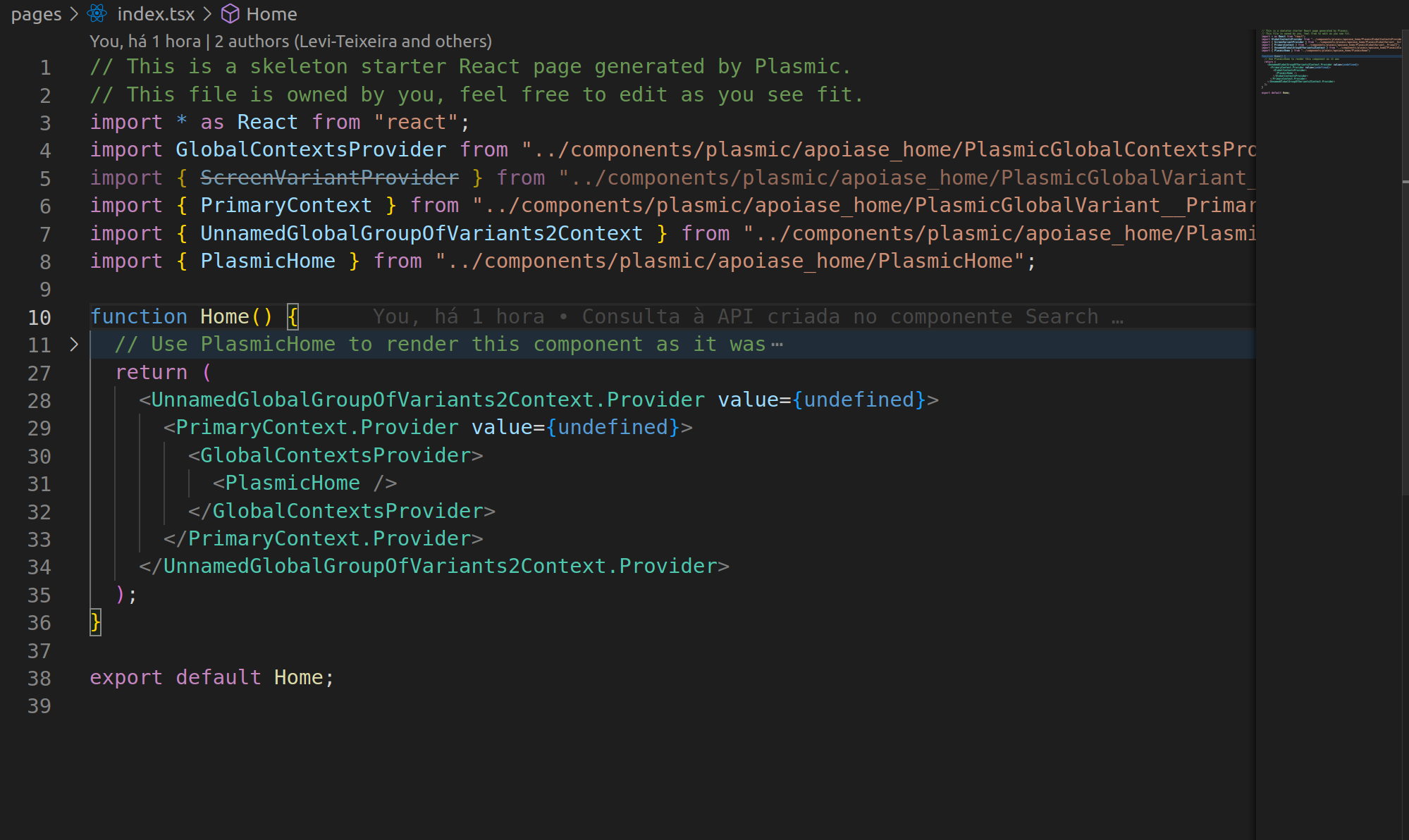Click the PlasmicHome JSX tag on line 31
Image resolution: width=1409 pixels, height=840 pixels.
tap(293, 483)
